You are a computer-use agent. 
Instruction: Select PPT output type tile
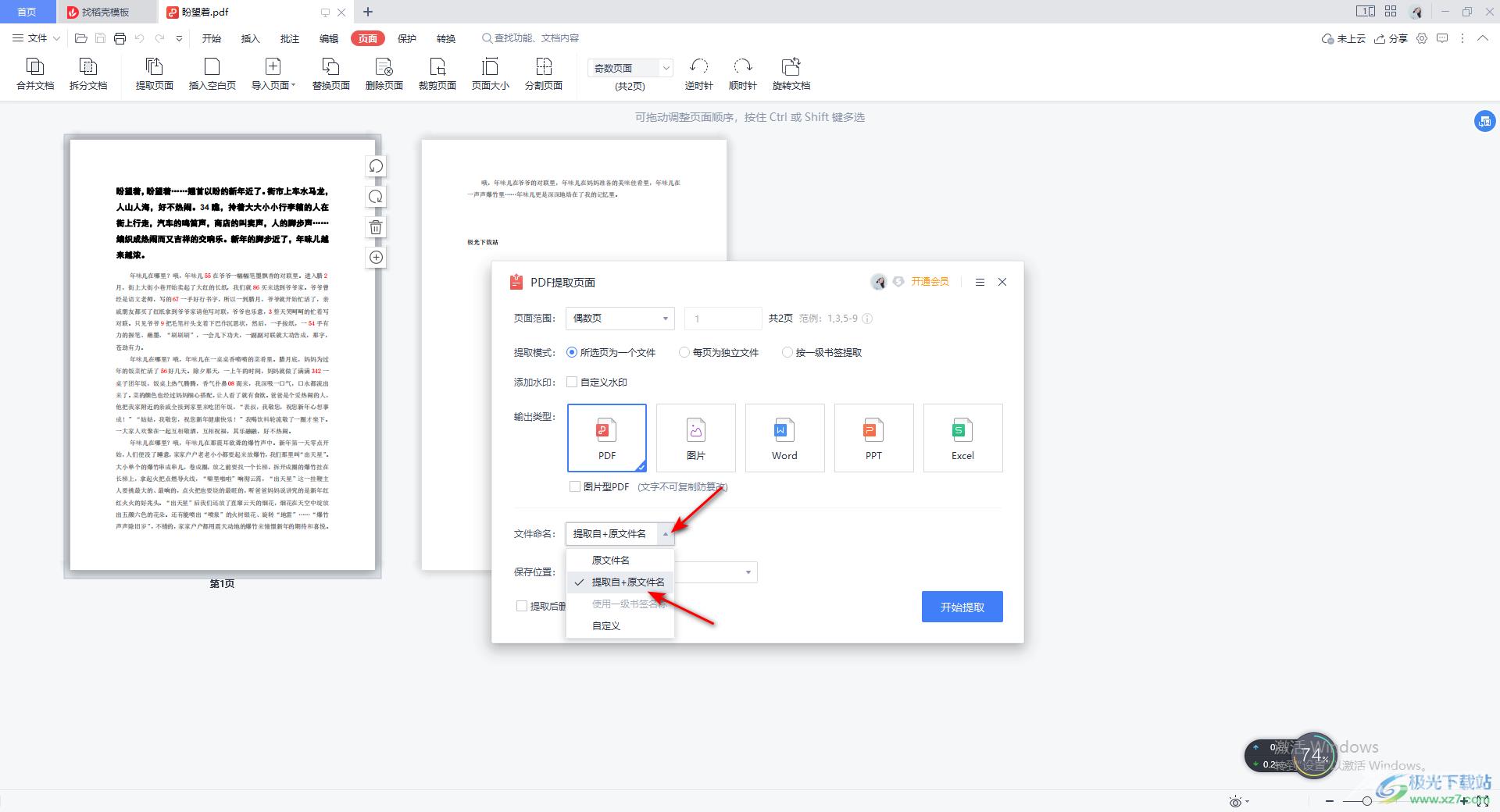click(x=873, y=438)
